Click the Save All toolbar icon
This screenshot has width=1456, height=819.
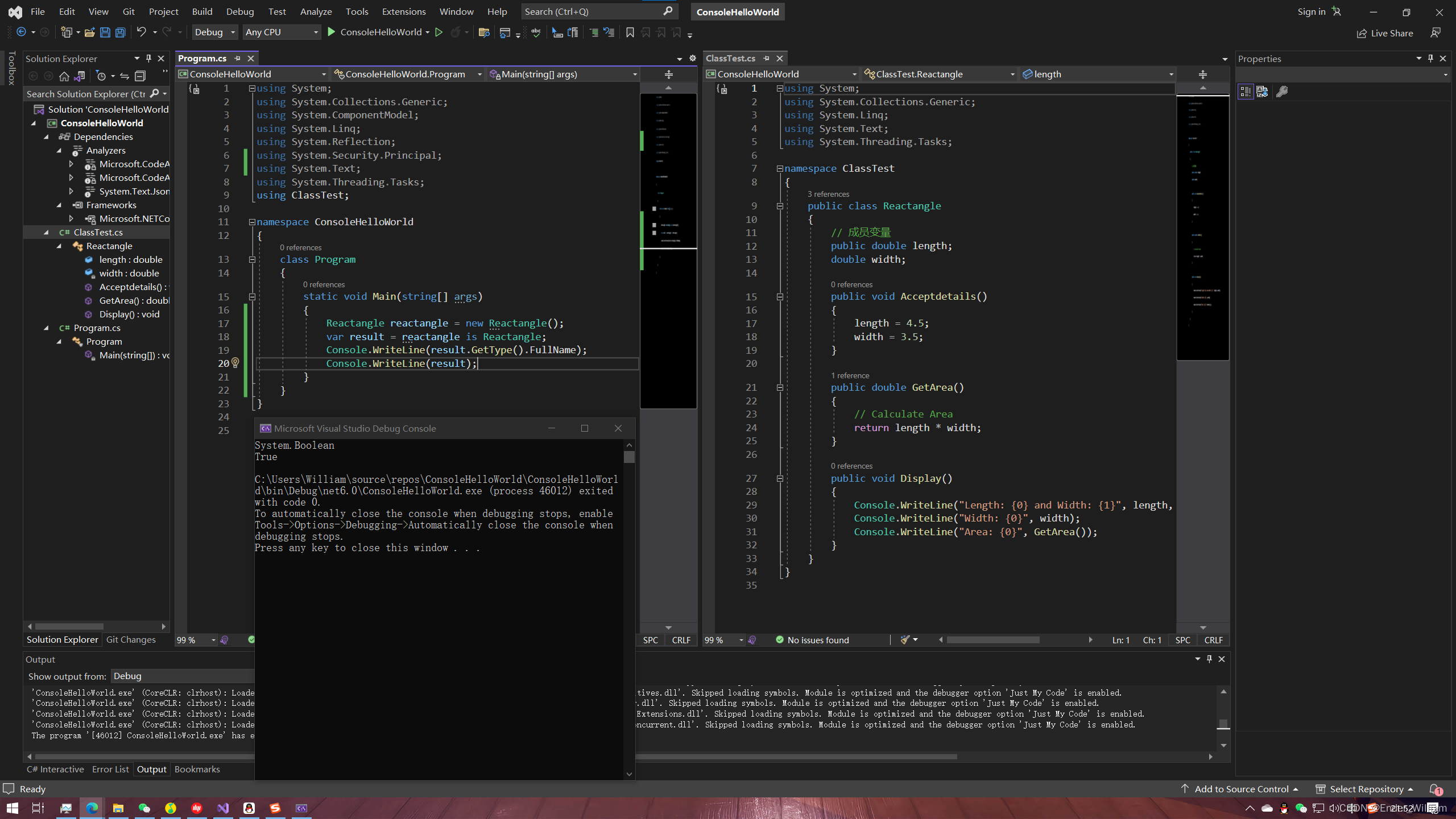click(121, 32)
